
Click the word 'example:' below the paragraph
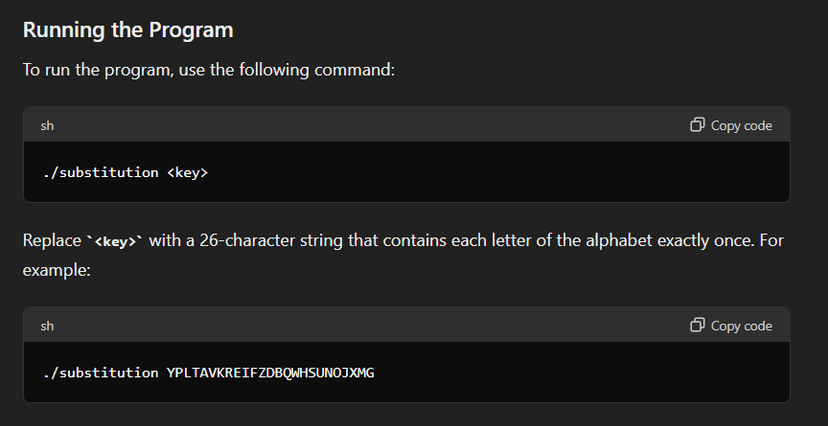(x=57, y=270)
